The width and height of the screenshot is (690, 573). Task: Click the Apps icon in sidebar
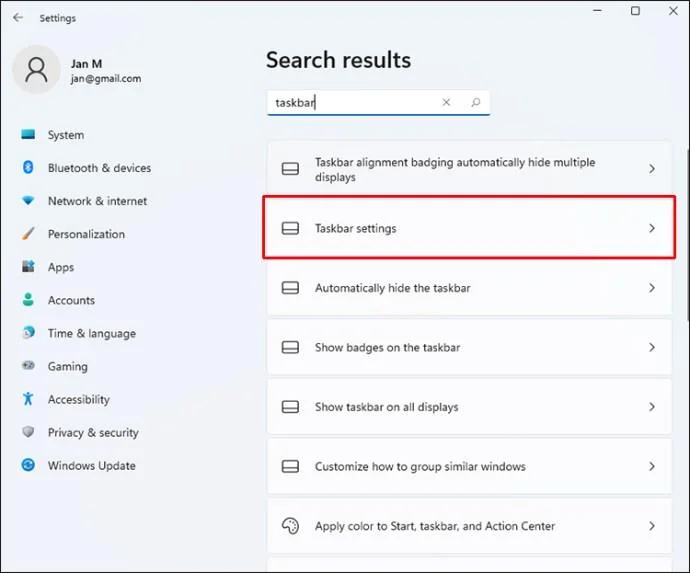tap(28, 267)
